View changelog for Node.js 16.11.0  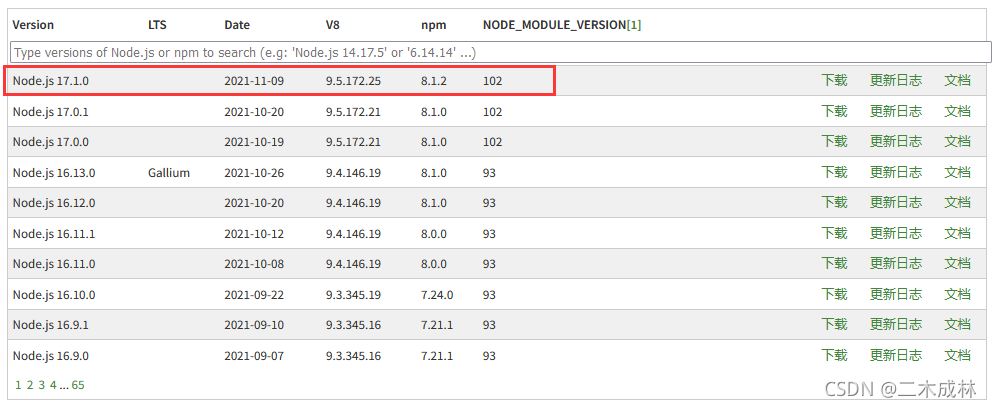click(x=895, y=264)
